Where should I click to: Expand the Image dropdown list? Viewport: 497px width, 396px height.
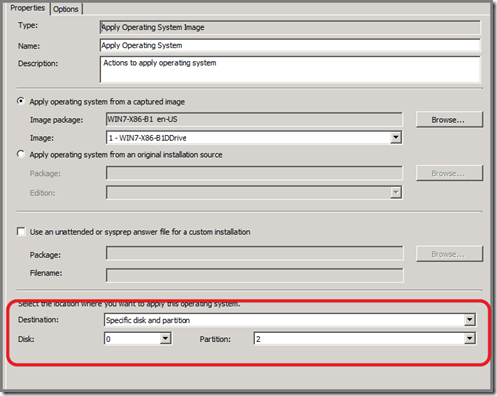coord(396,137)
